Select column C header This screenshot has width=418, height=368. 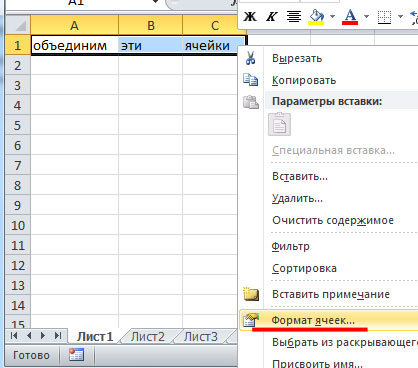[x=215, y=25]
